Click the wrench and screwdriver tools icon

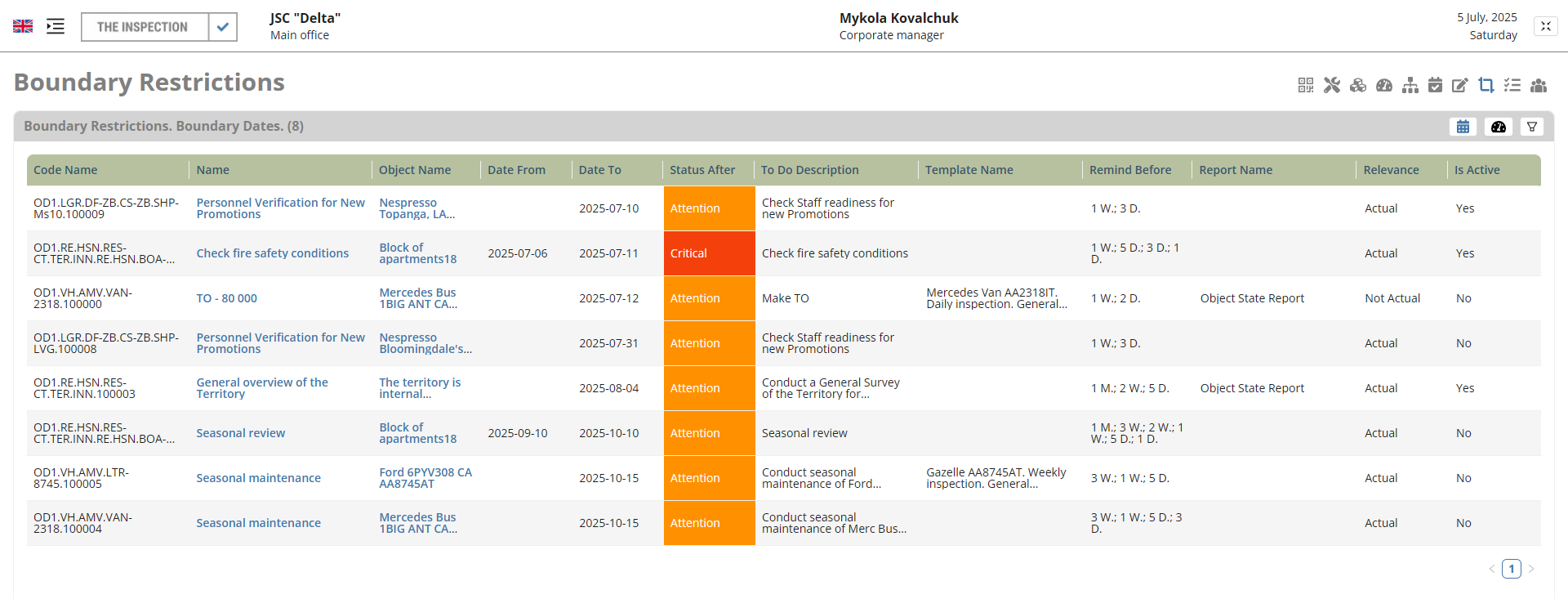[x=1332, y=85]
